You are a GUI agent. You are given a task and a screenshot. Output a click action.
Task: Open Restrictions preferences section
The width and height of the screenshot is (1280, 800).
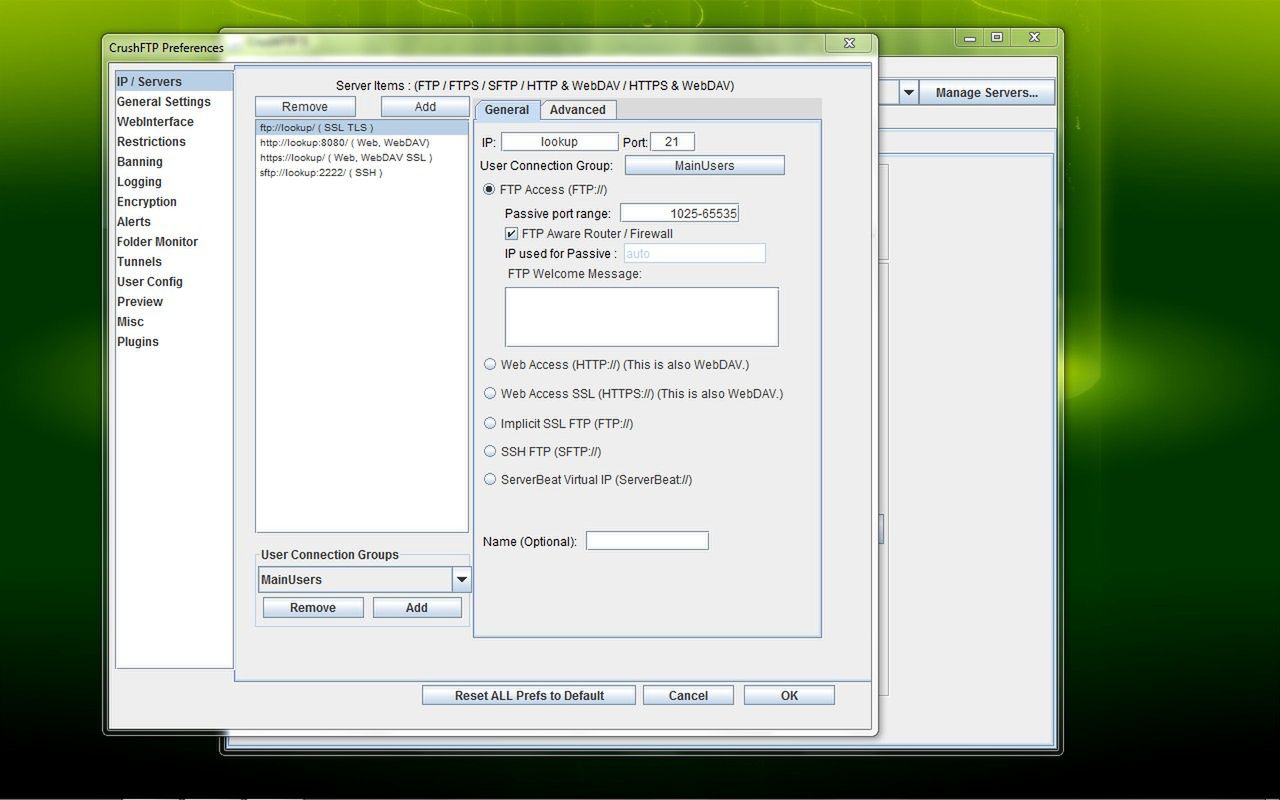pos(151,142)
